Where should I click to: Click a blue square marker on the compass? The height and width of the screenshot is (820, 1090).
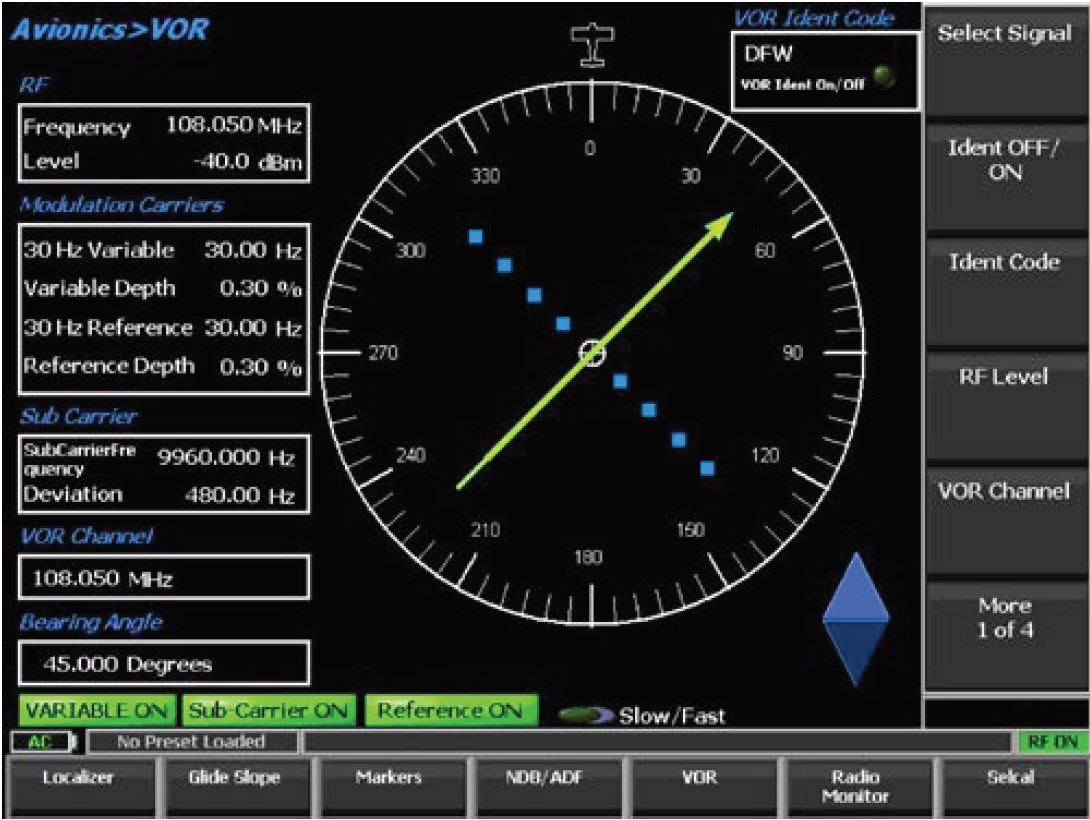(475, 237)
